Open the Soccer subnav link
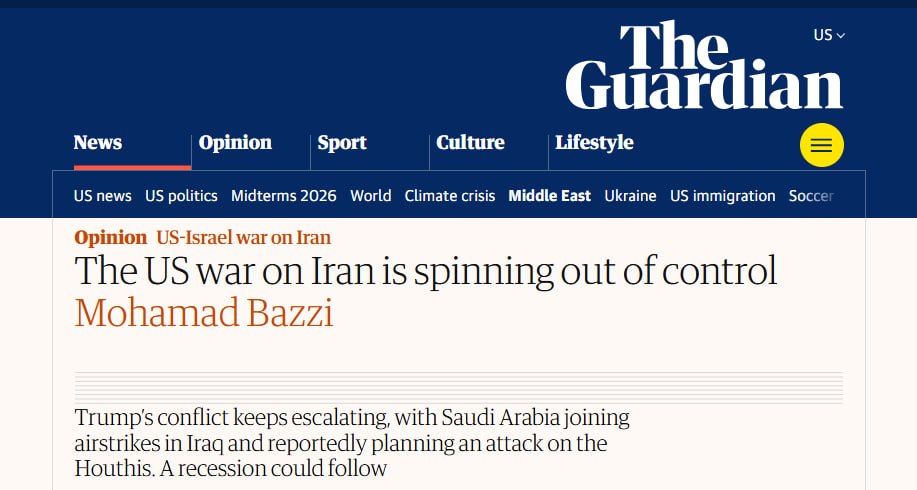This screenshot has height=490, width=917. pyautogui.click(x=811, y=196)
